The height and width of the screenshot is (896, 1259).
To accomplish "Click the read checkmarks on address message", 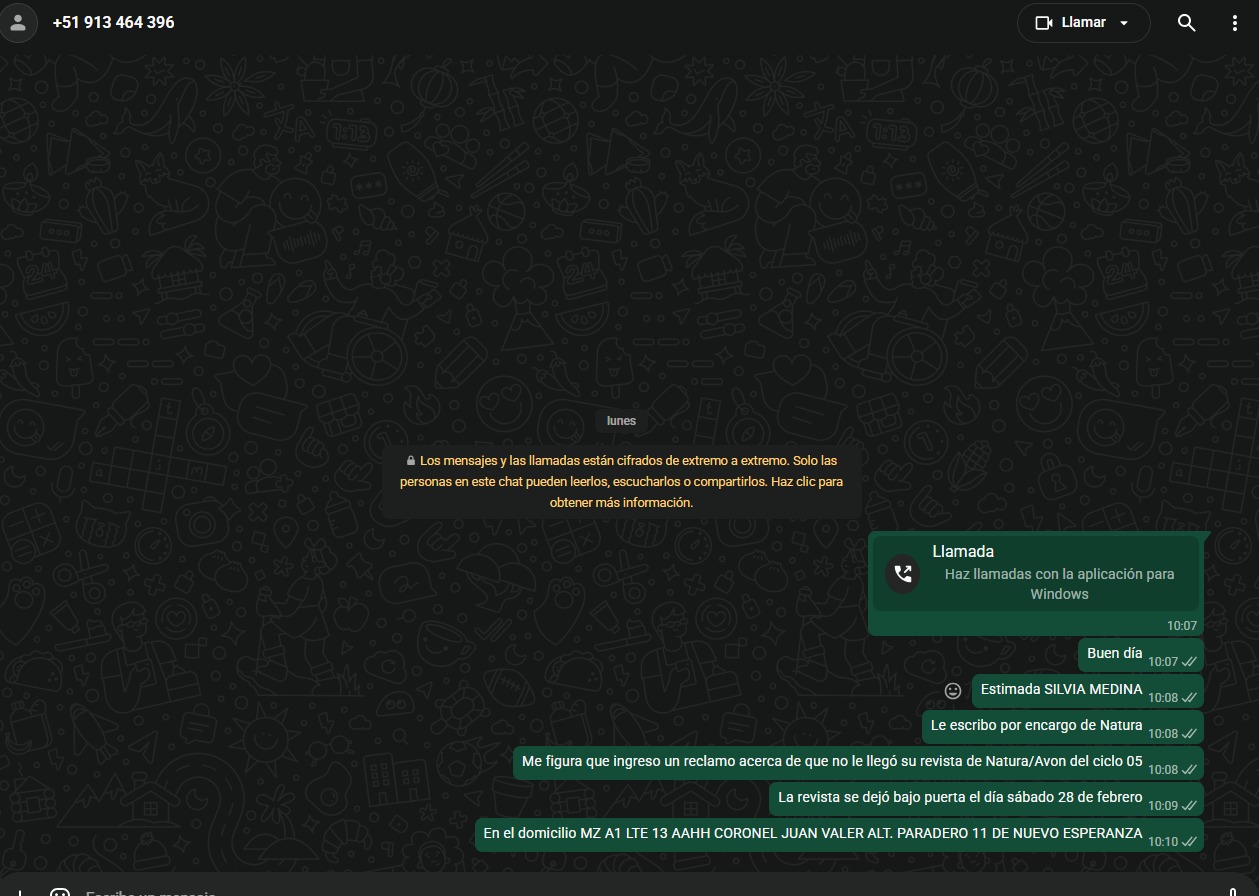I will click(1189, 842).
